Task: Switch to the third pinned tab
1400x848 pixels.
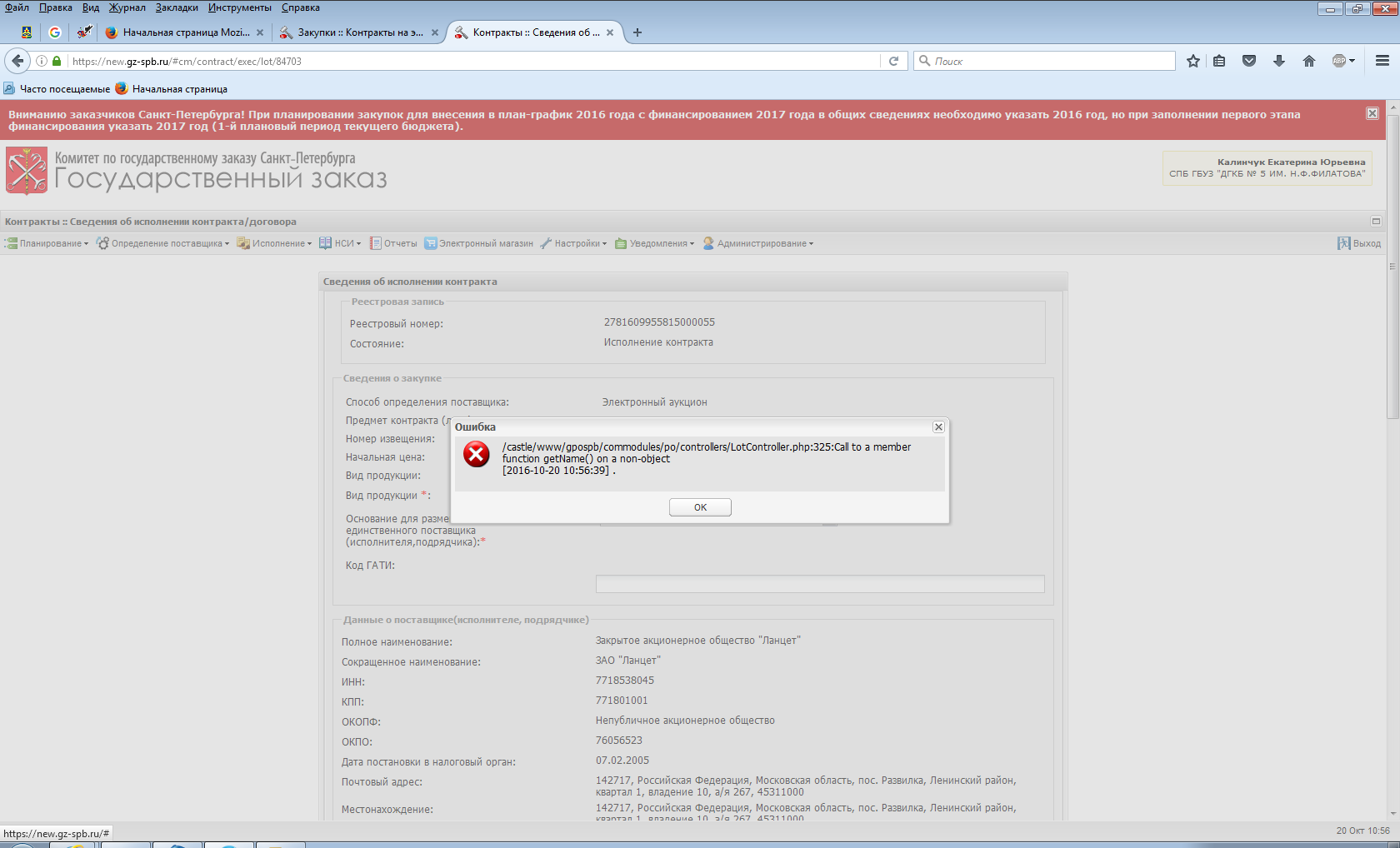Action: tap(83, 32)
